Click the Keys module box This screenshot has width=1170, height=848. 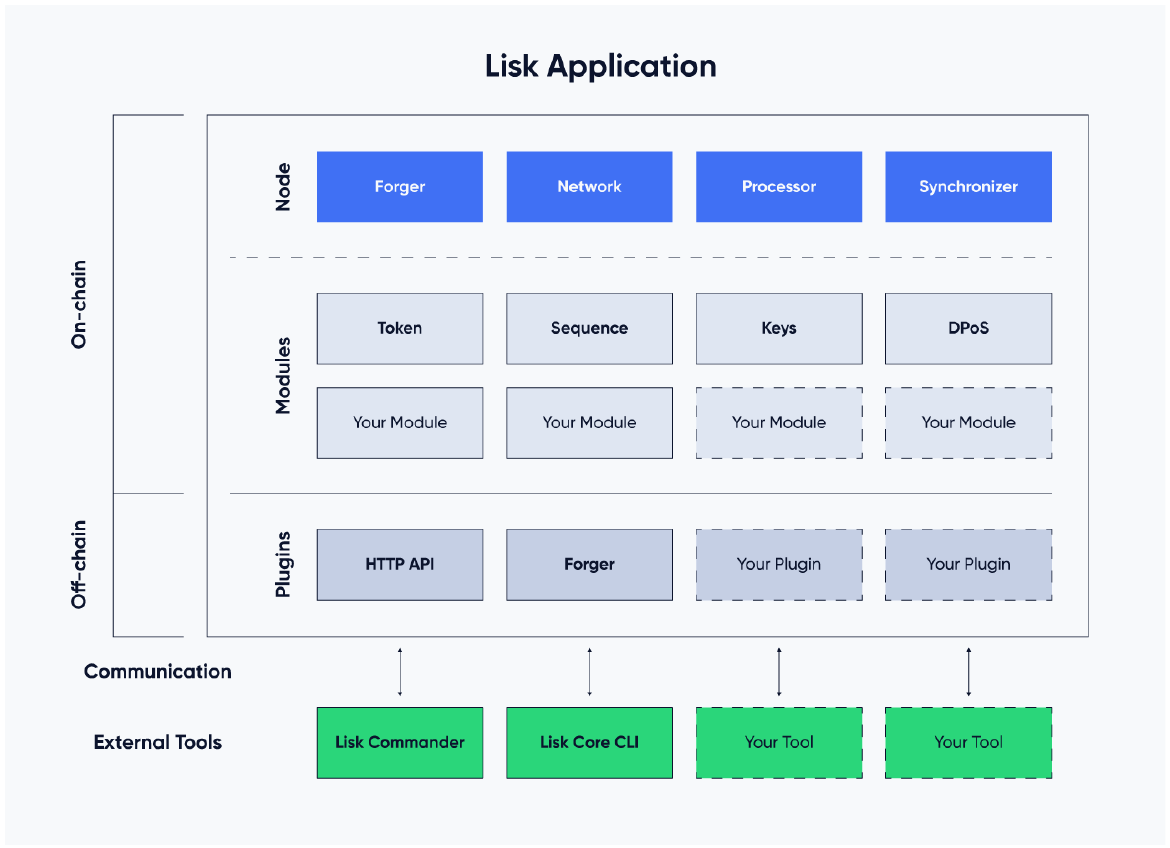pos(779,328)
